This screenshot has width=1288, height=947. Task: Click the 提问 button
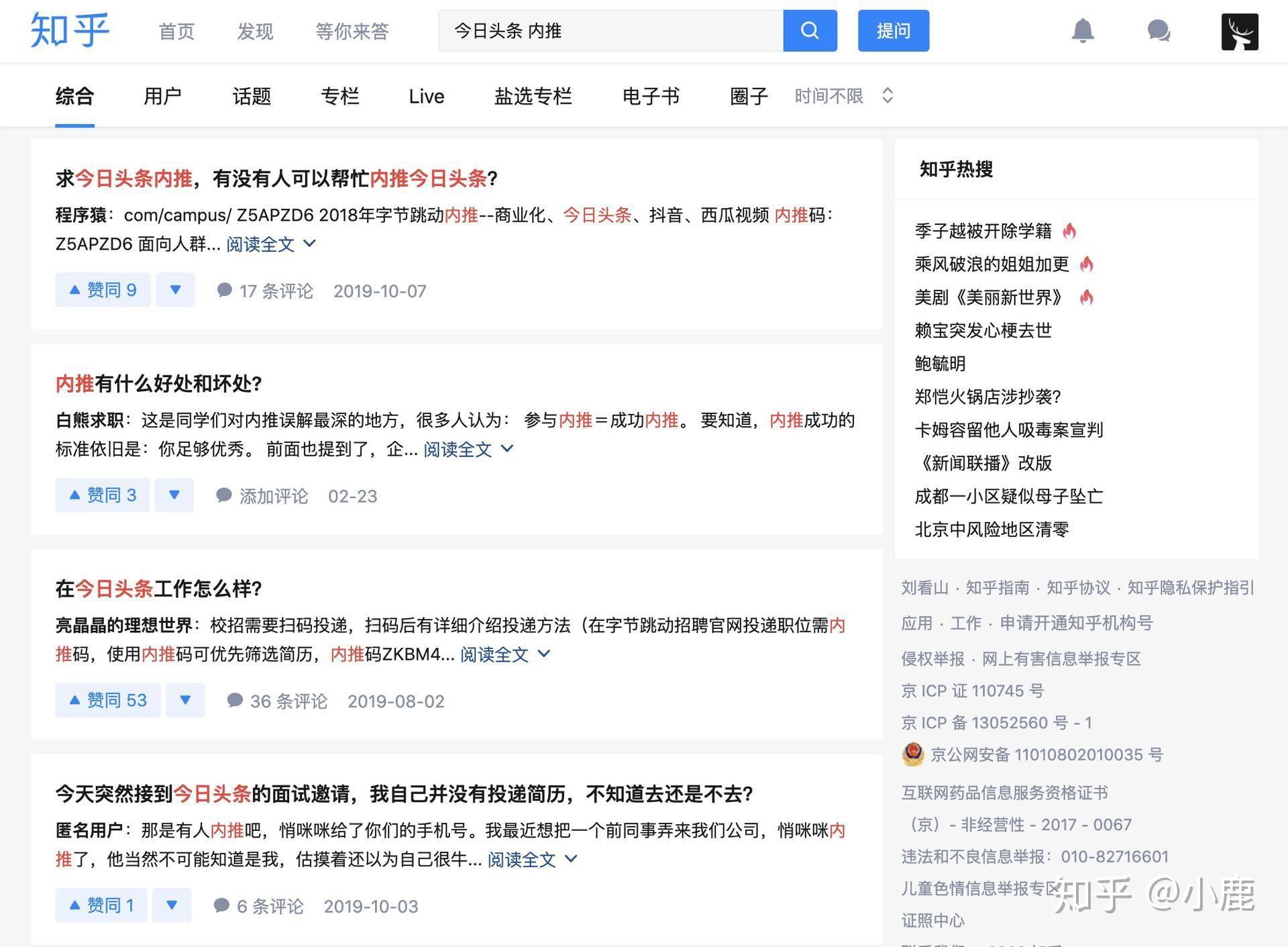coord(893,31)
